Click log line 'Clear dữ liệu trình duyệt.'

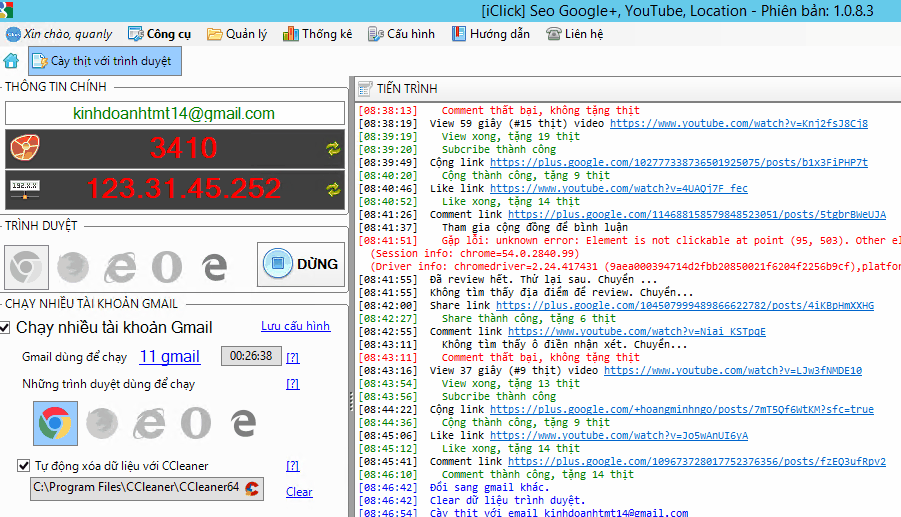[507, 500]
